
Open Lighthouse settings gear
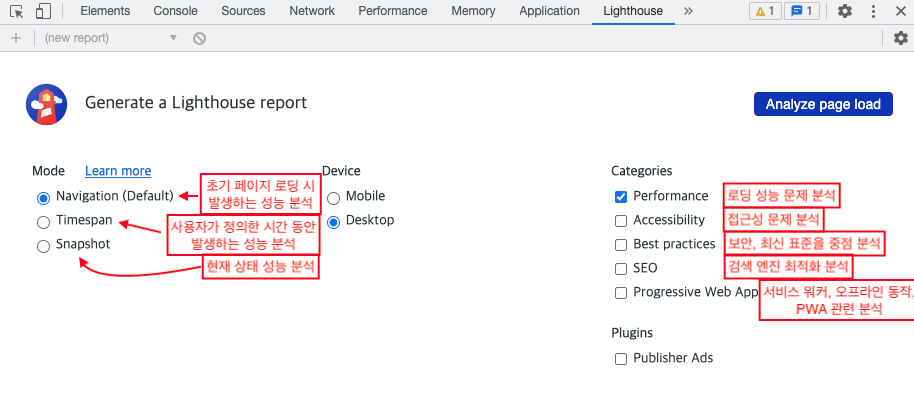901,38
